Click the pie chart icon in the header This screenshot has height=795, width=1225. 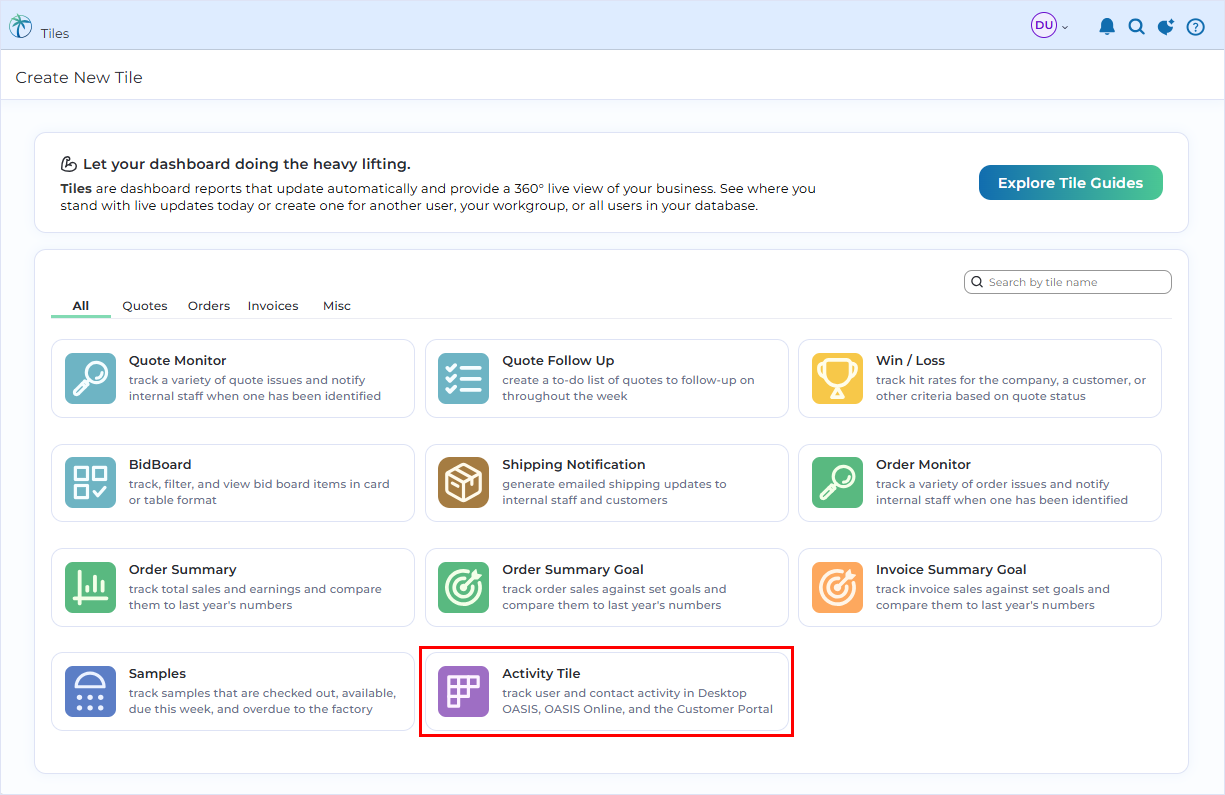[1165, 26]
